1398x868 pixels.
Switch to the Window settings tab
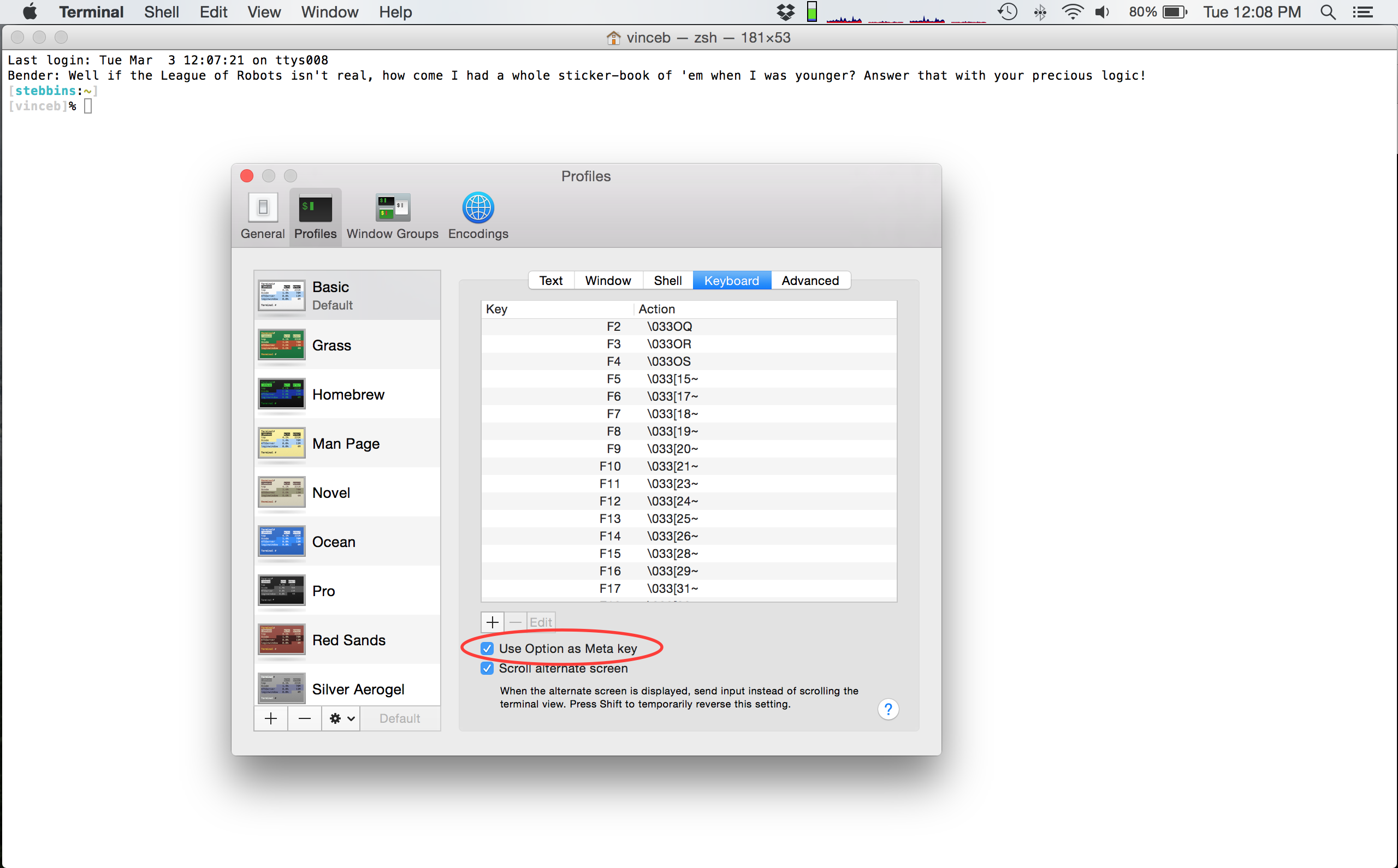coord(607,280)
